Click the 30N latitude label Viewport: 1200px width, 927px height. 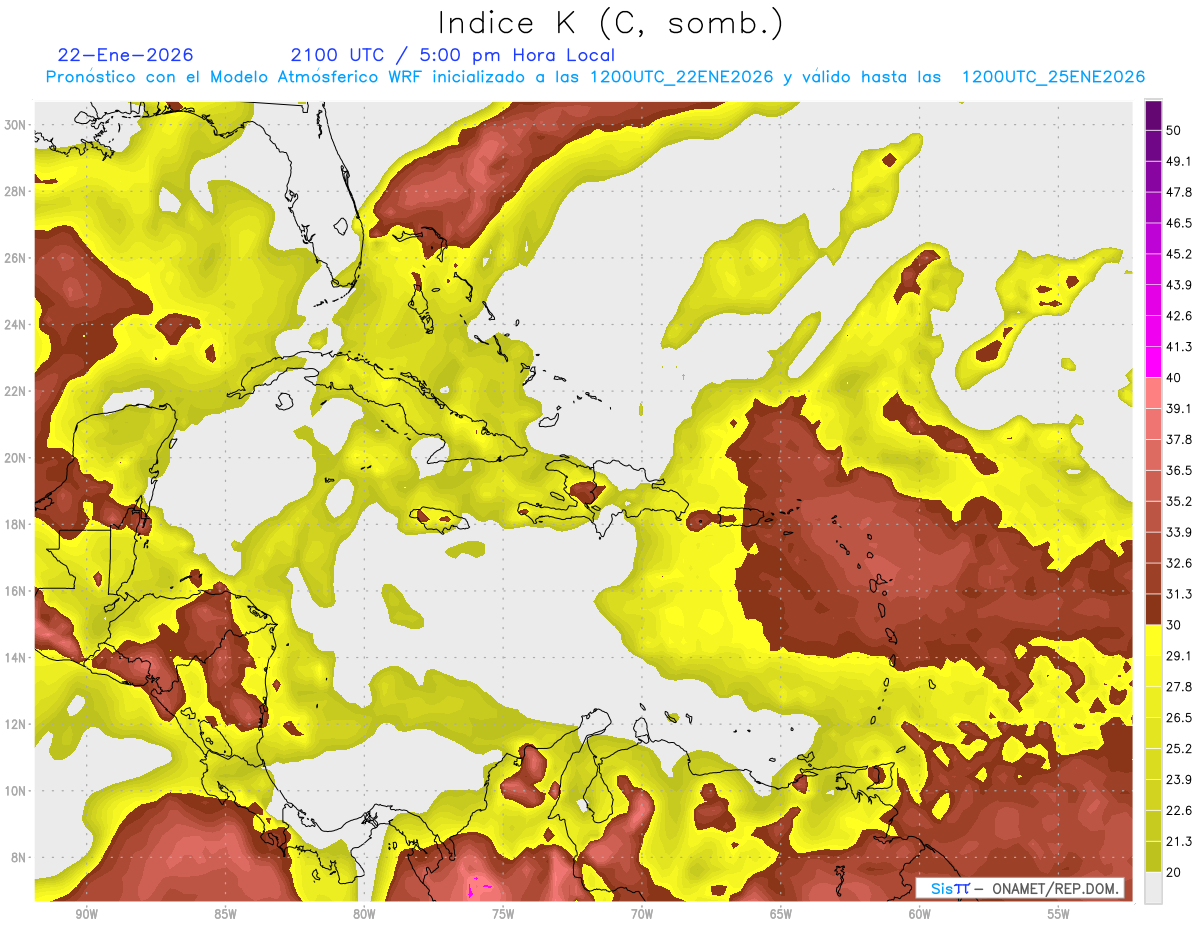pos(15,125)
